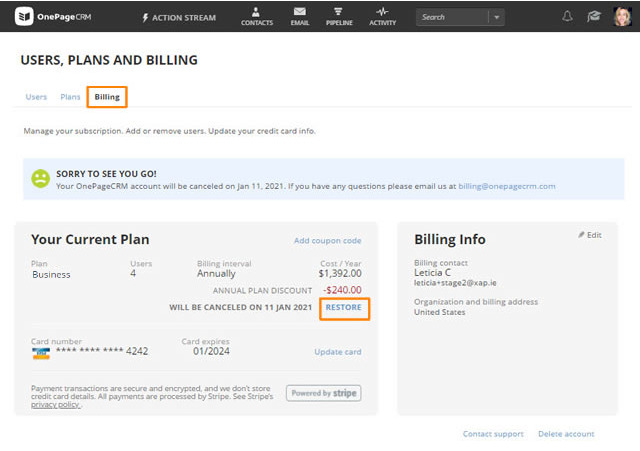The height and width of the screenshot is (451, 640).
Task: Open the Action Stream view
Action: point(179,18)
